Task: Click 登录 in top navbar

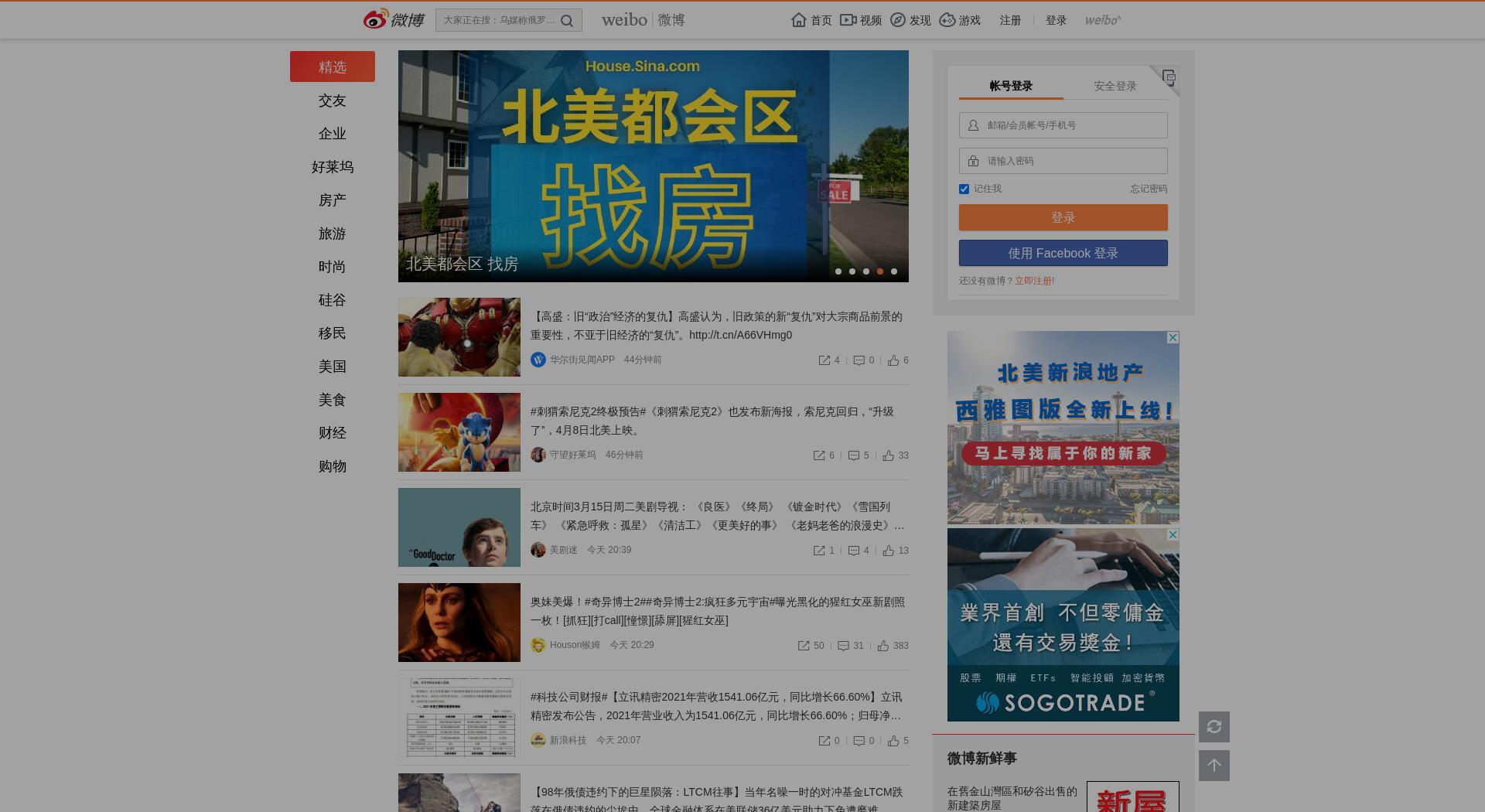Action: [1056, 20]
